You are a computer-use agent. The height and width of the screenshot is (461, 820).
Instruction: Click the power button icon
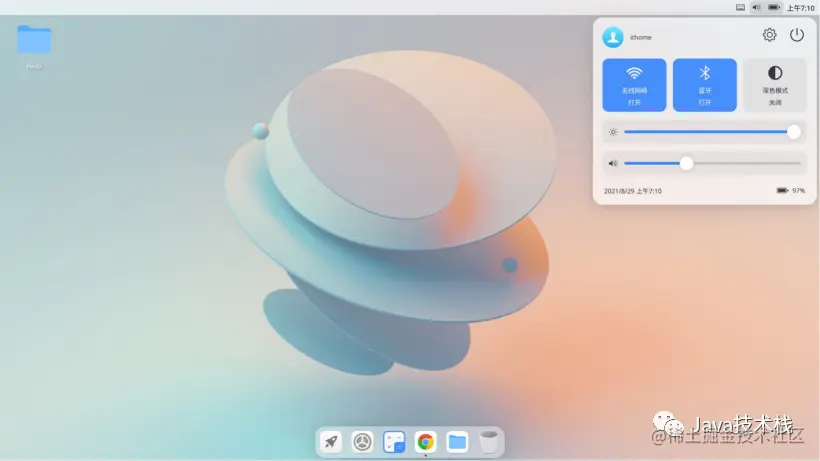tap(796, 35)
